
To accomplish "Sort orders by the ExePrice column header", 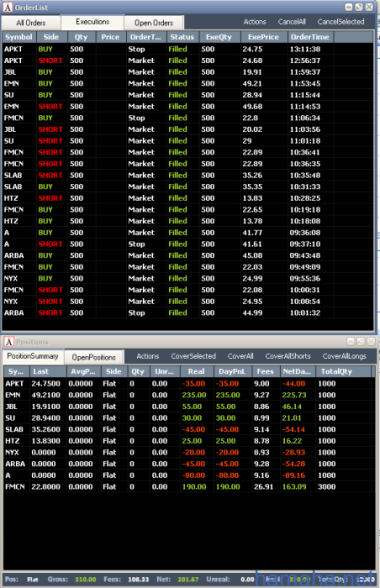I will pos(263,37).
